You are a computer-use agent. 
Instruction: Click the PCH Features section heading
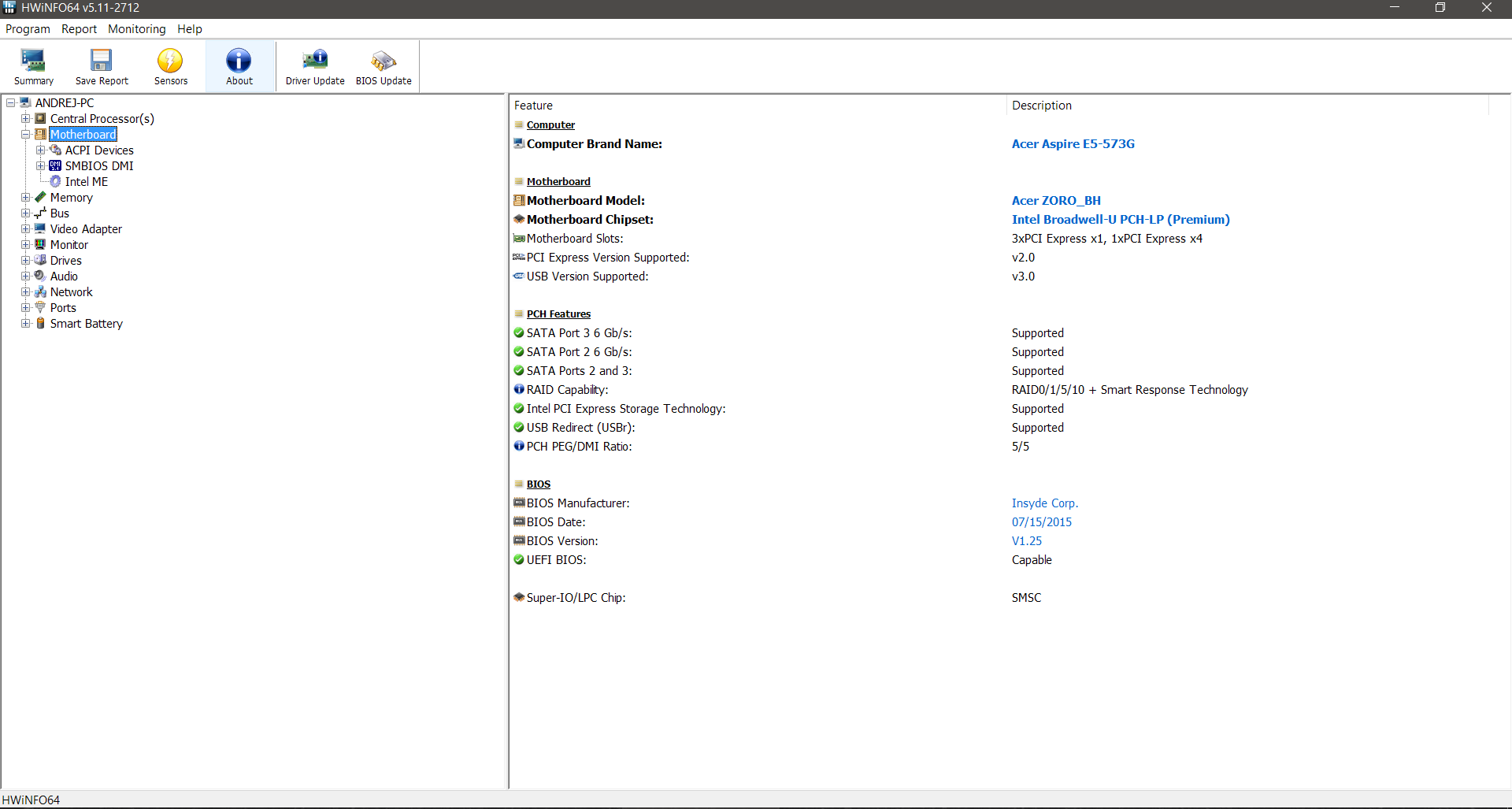[558, 314]
